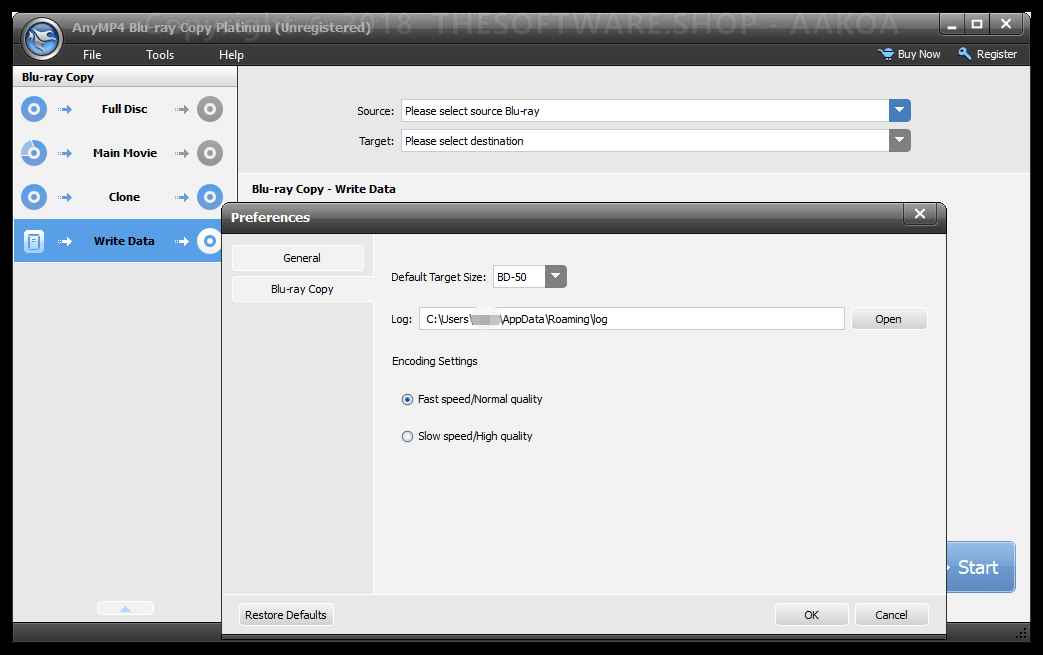Click the Clone source disc icon
Image resolution: width=1043 pixels, height=655 pixels.
[34, 197]
